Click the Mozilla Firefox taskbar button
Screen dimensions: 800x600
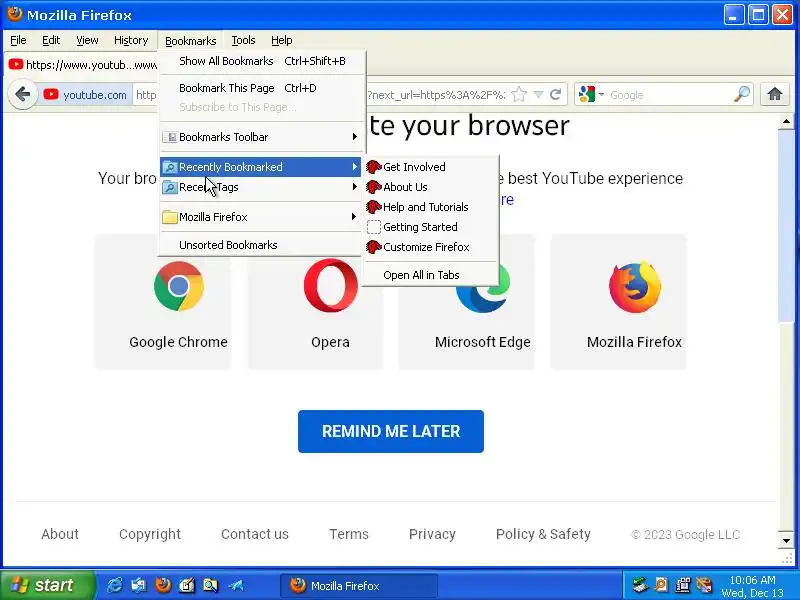(359, 586)
